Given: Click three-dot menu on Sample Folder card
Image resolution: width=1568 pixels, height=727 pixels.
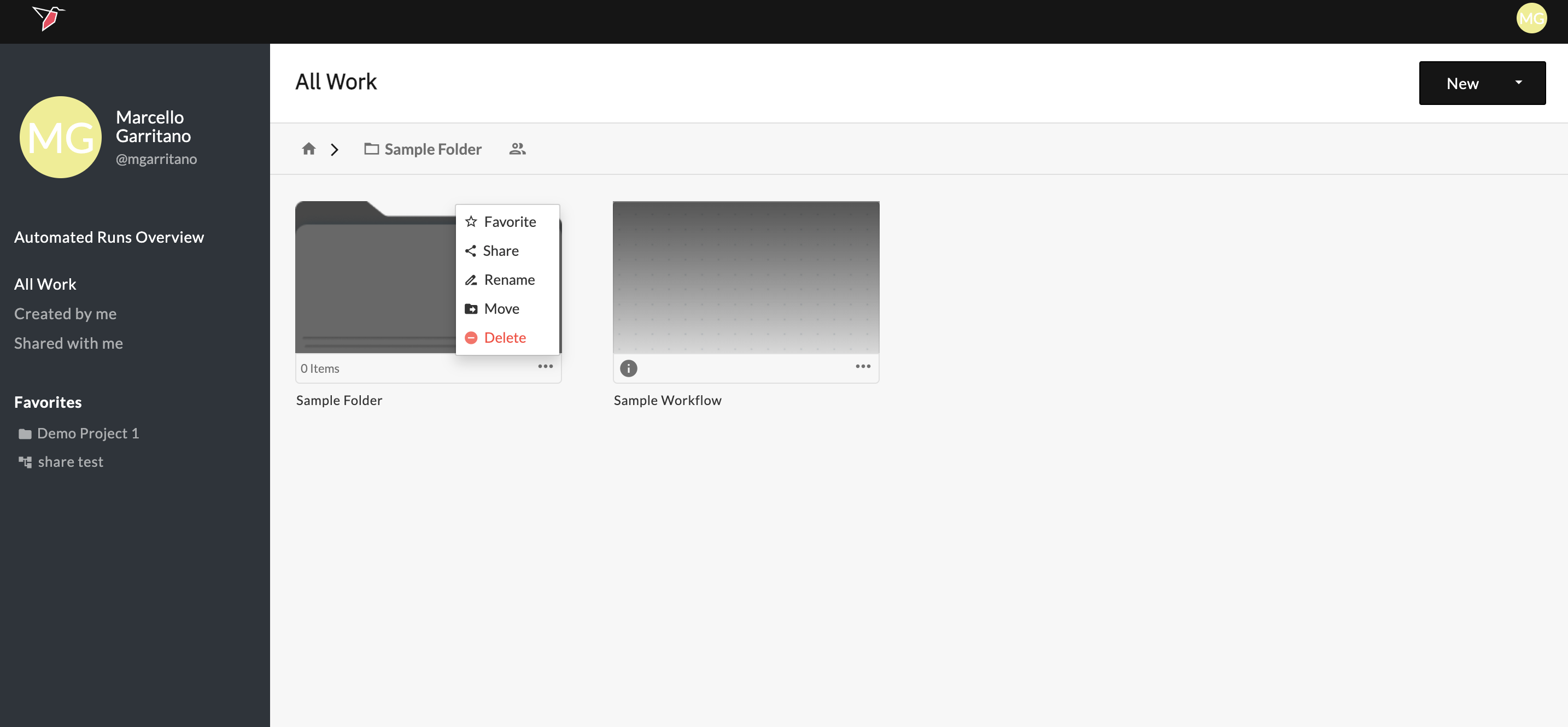Looking at the screenshot, I should 545,366.
